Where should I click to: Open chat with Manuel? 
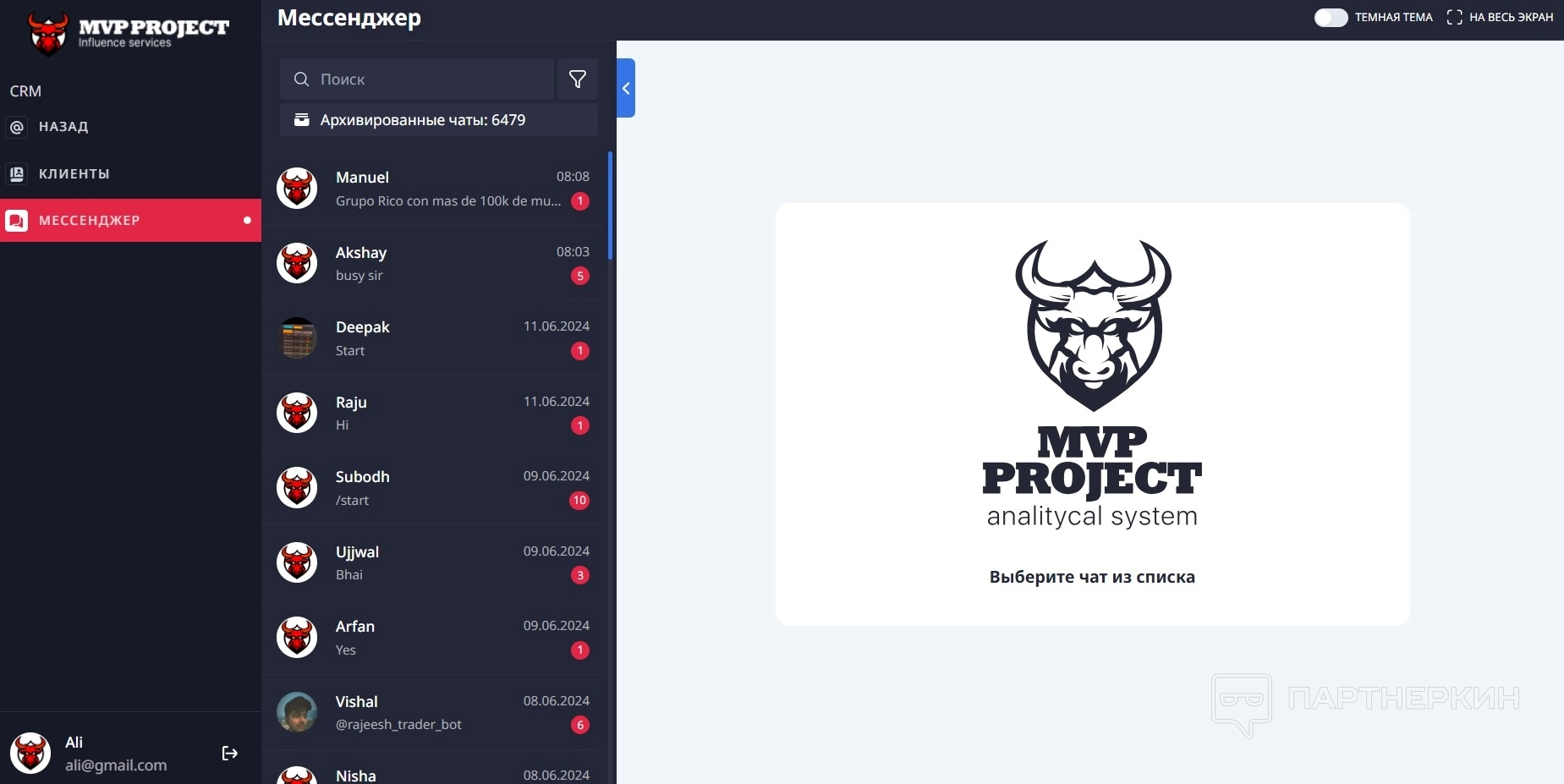435,188
